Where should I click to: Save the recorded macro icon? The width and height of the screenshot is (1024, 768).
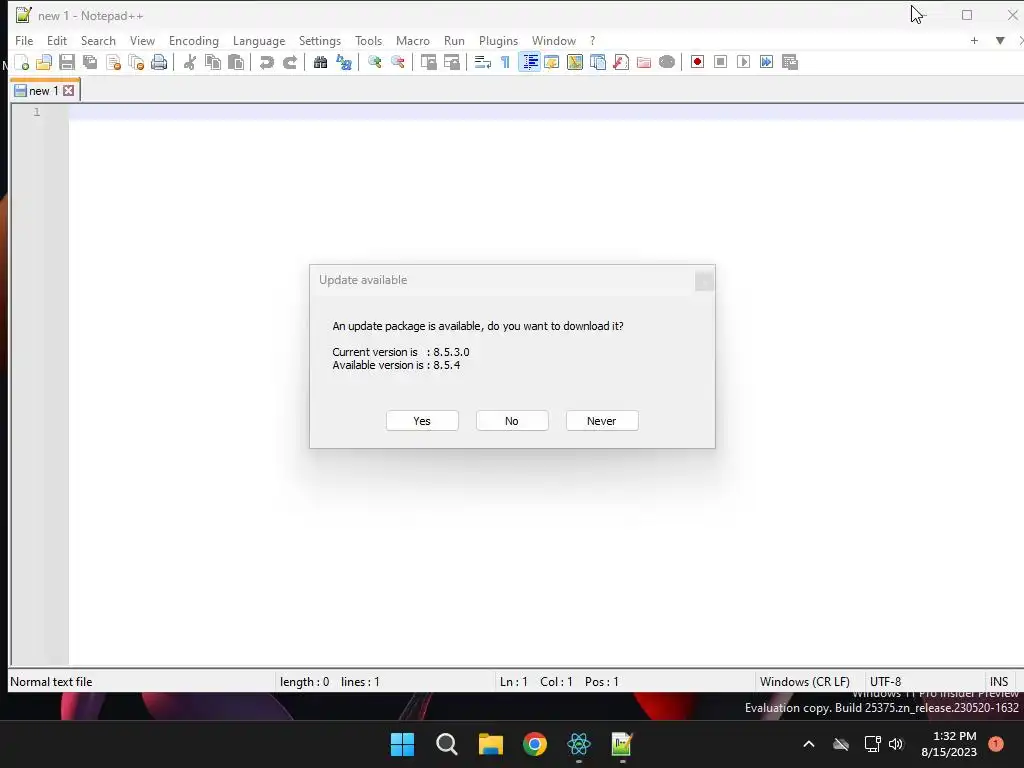coord(790,62)
